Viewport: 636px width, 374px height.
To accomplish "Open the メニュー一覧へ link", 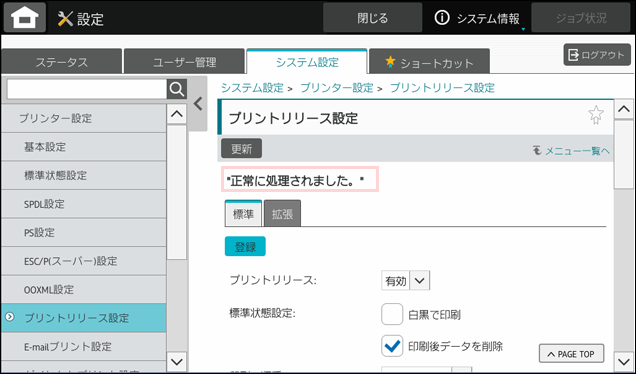I will coord(571,151).
